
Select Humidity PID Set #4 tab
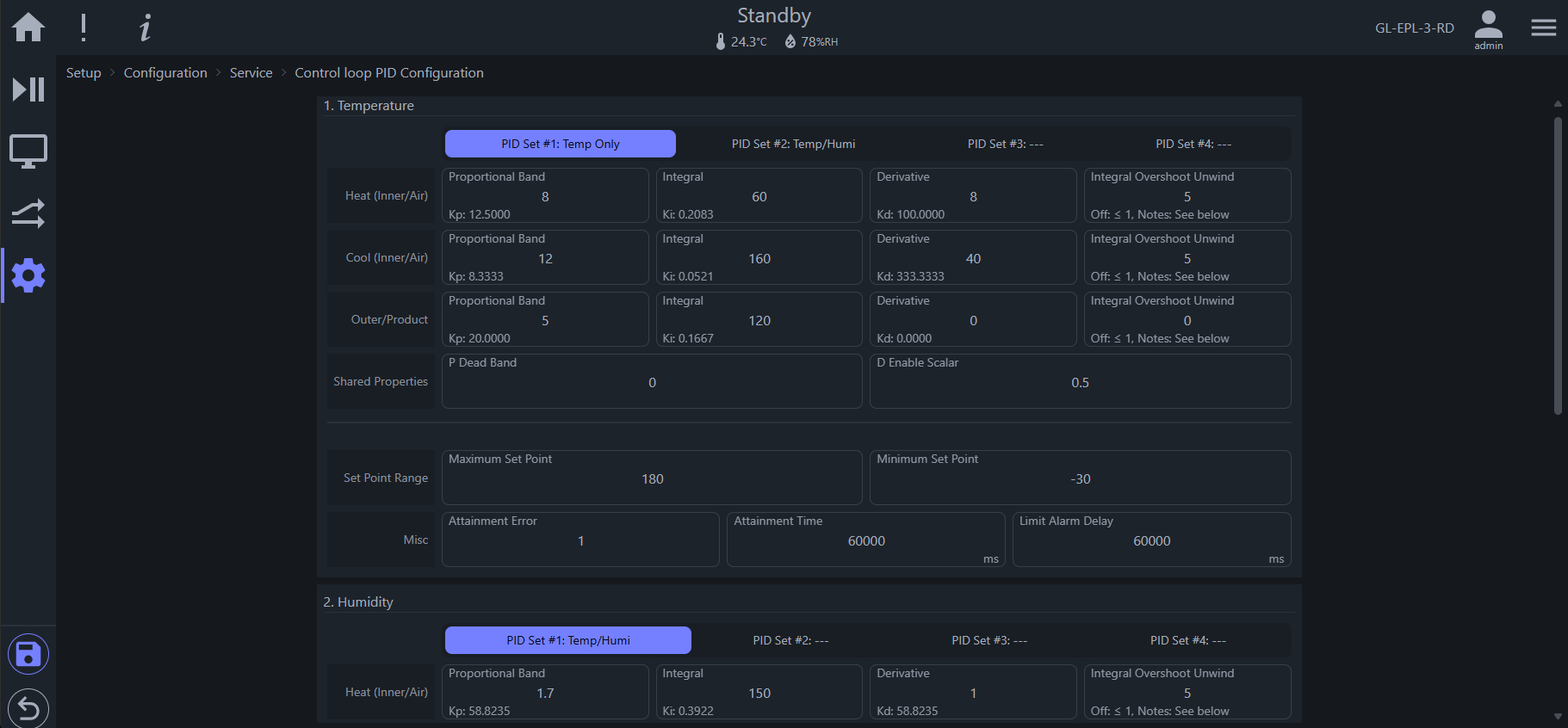tap(1188, 640)
